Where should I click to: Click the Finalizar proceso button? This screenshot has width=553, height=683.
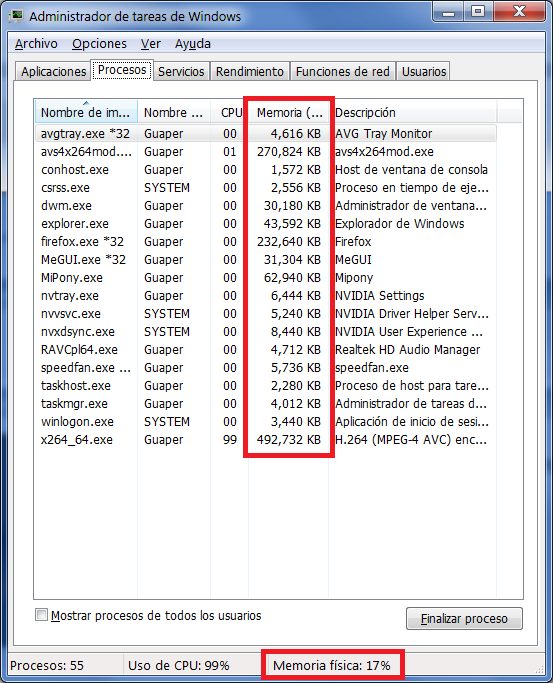[464, 619]
